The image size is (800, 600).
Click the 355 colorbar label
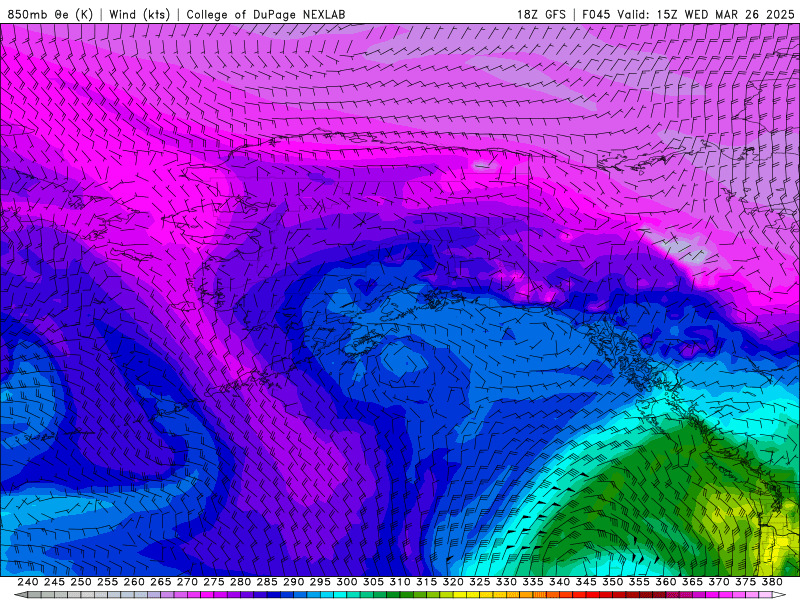[639, 582]
